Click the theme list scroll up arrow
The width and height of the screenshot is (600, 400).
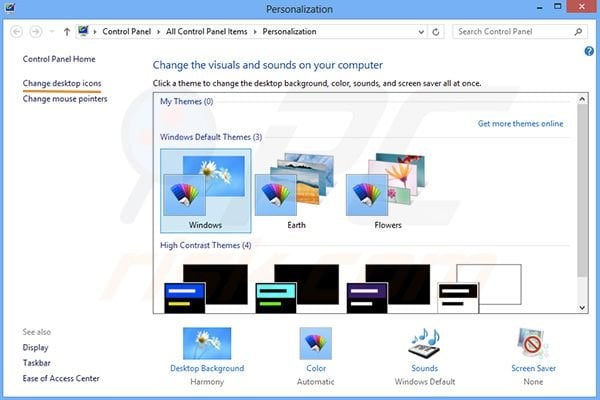pos(582,99)
